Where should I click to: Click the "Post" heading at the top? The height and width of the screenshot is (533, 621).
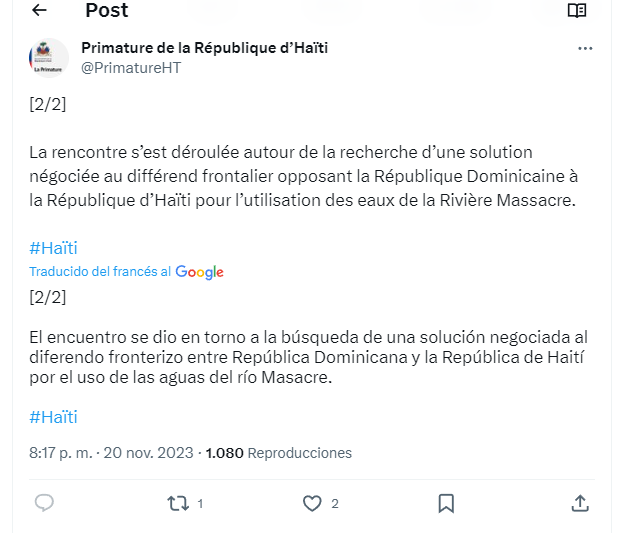[107, 11]
